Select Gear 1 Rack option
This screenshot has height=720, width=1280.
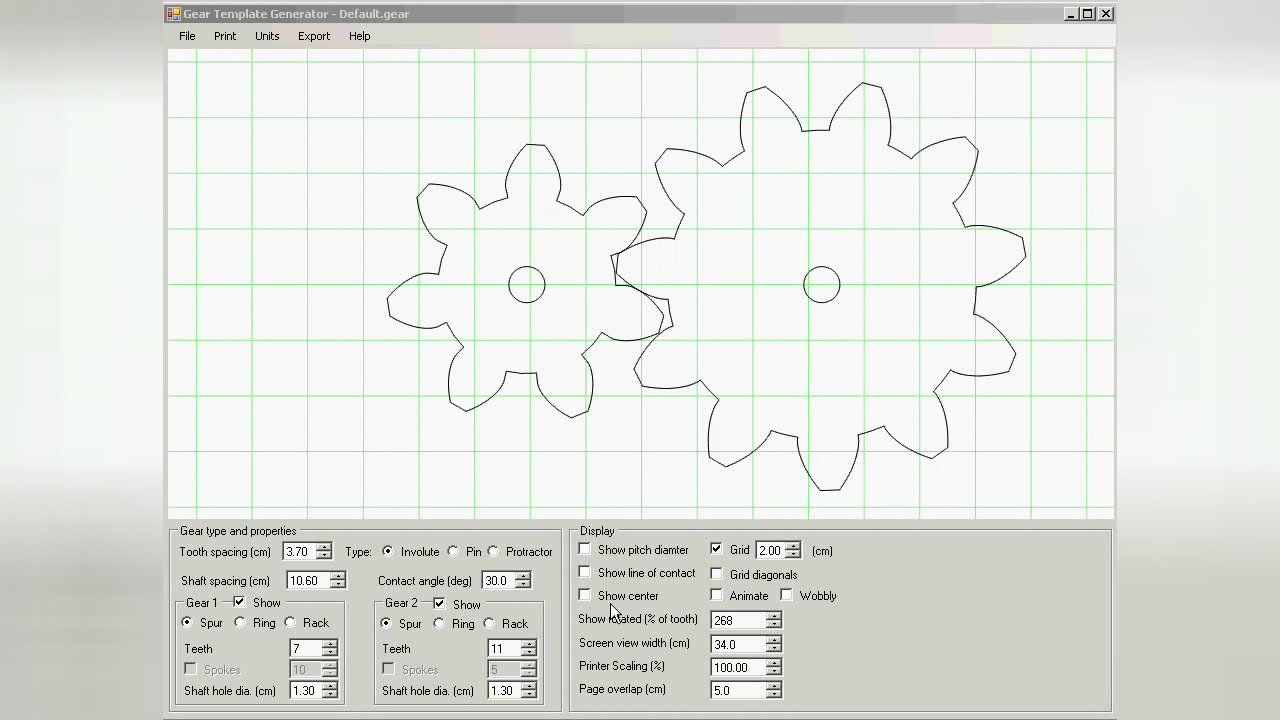[290, 622]
